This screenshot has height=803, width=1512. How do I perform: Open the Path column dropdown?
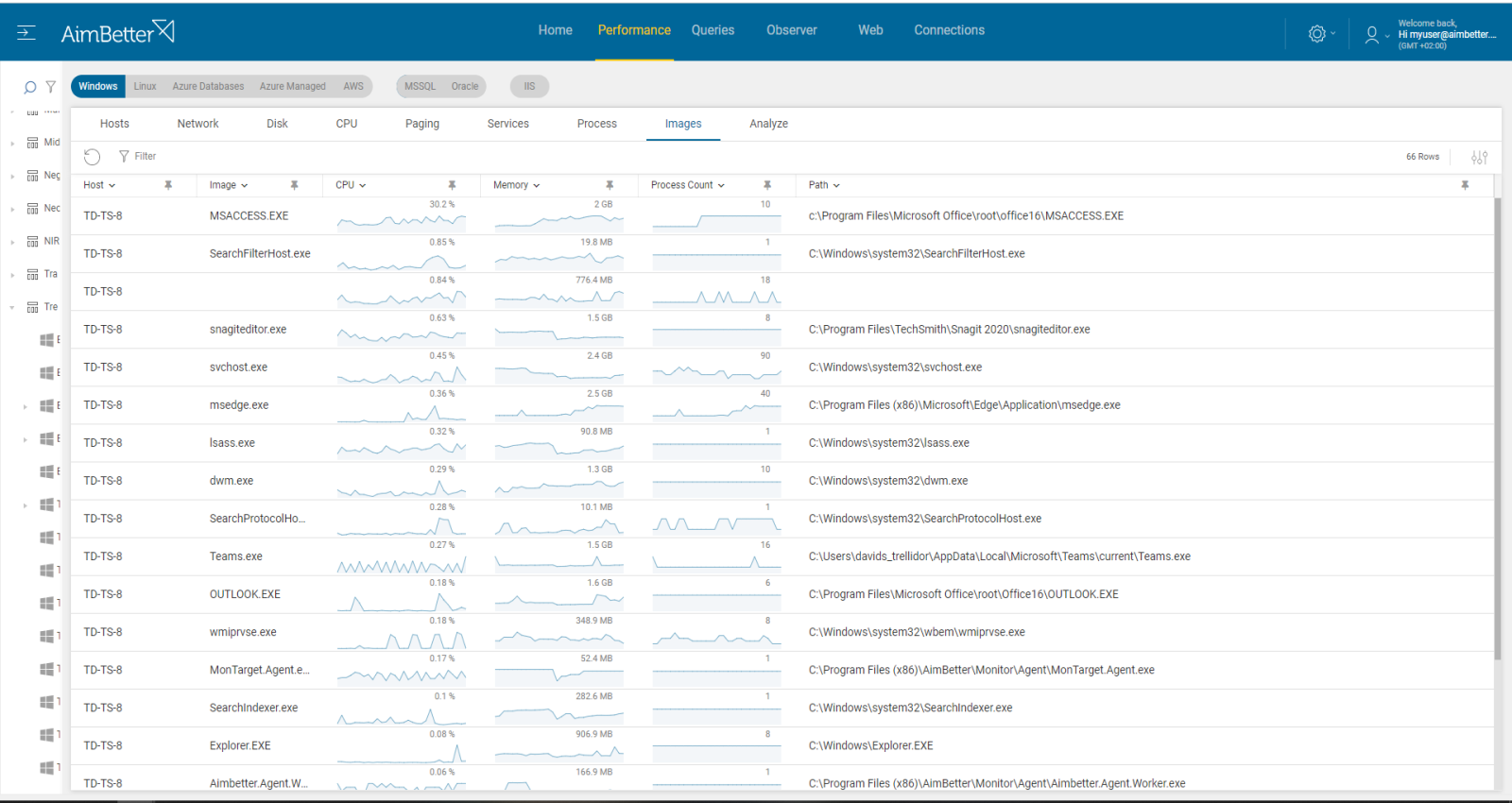pos(836,186)
